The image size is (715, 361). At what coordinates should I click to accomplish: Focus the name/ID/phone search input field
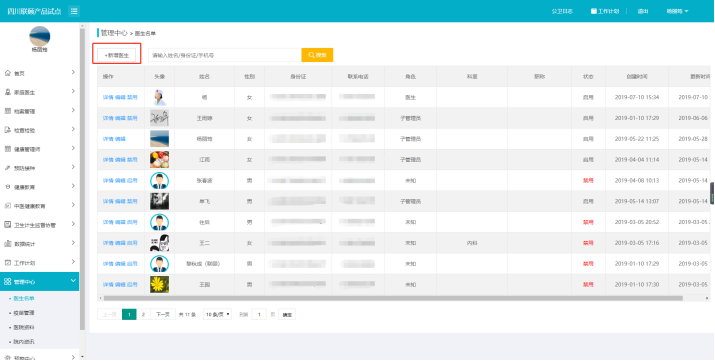coord(225,55)
